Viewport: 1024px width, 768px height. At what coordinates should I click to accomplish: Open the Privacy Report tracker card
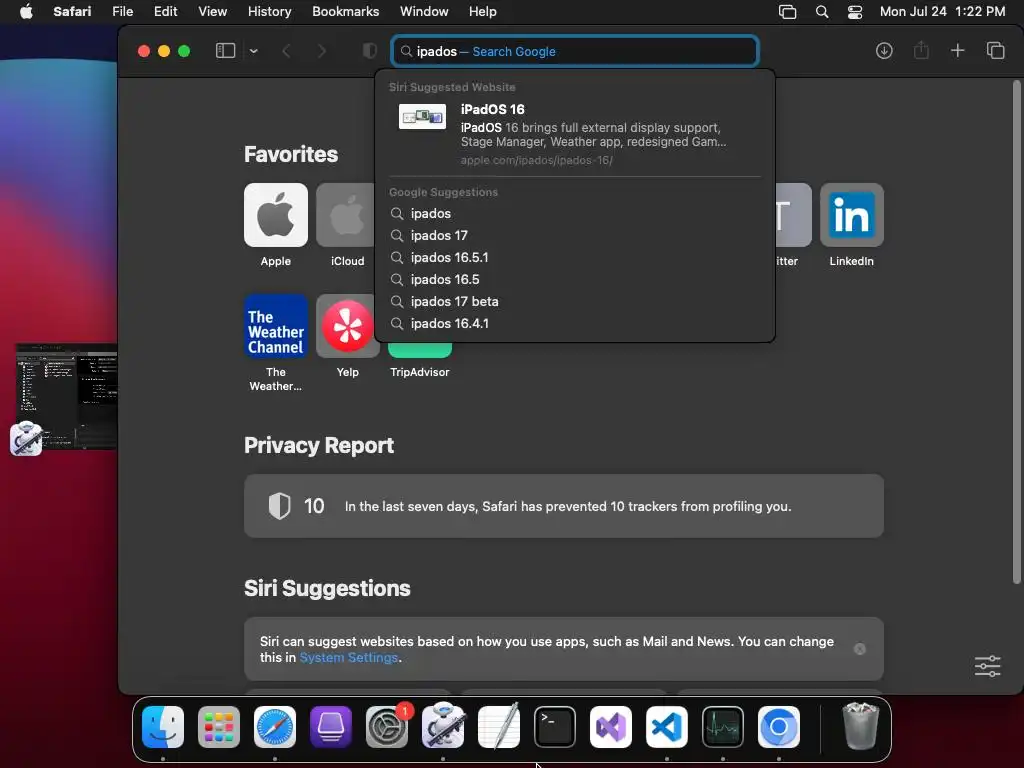click(x=564, y=506)
